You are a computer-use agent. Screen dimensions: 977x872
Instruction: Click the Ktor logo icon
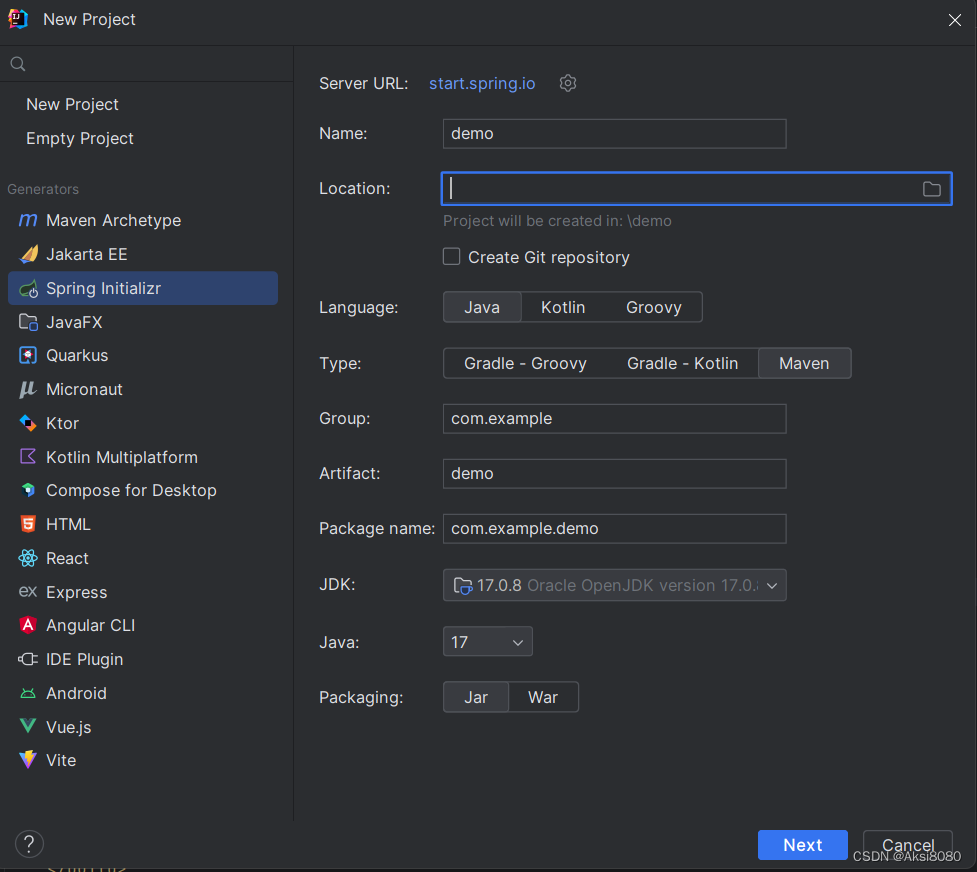click(28, 423)
